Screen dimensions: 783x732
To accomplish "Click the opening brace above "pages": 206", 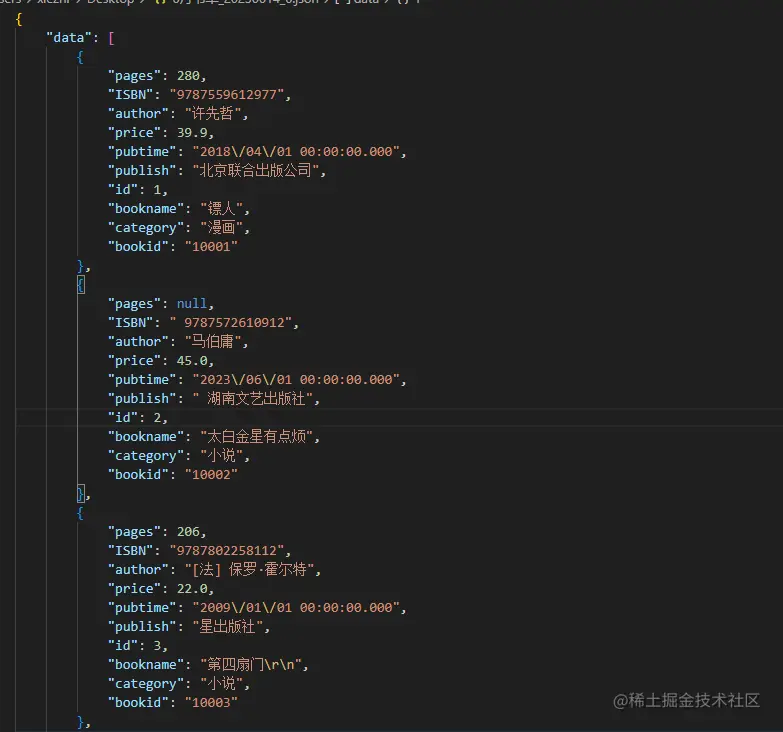I will tap(81, 513).
